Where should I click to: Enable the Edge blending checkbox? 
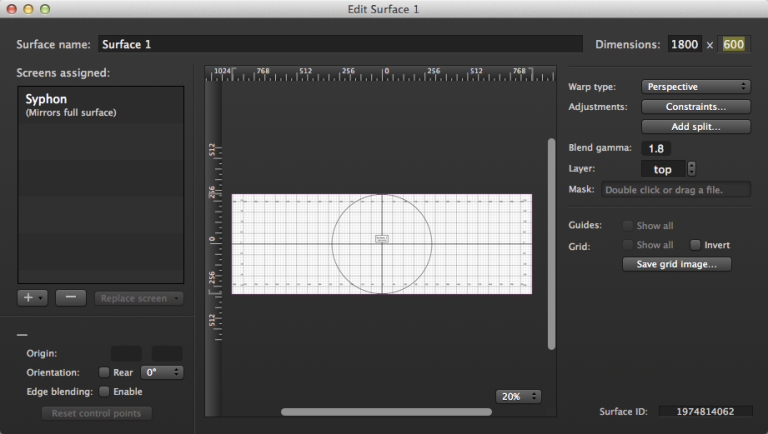[x=105, y=391]
